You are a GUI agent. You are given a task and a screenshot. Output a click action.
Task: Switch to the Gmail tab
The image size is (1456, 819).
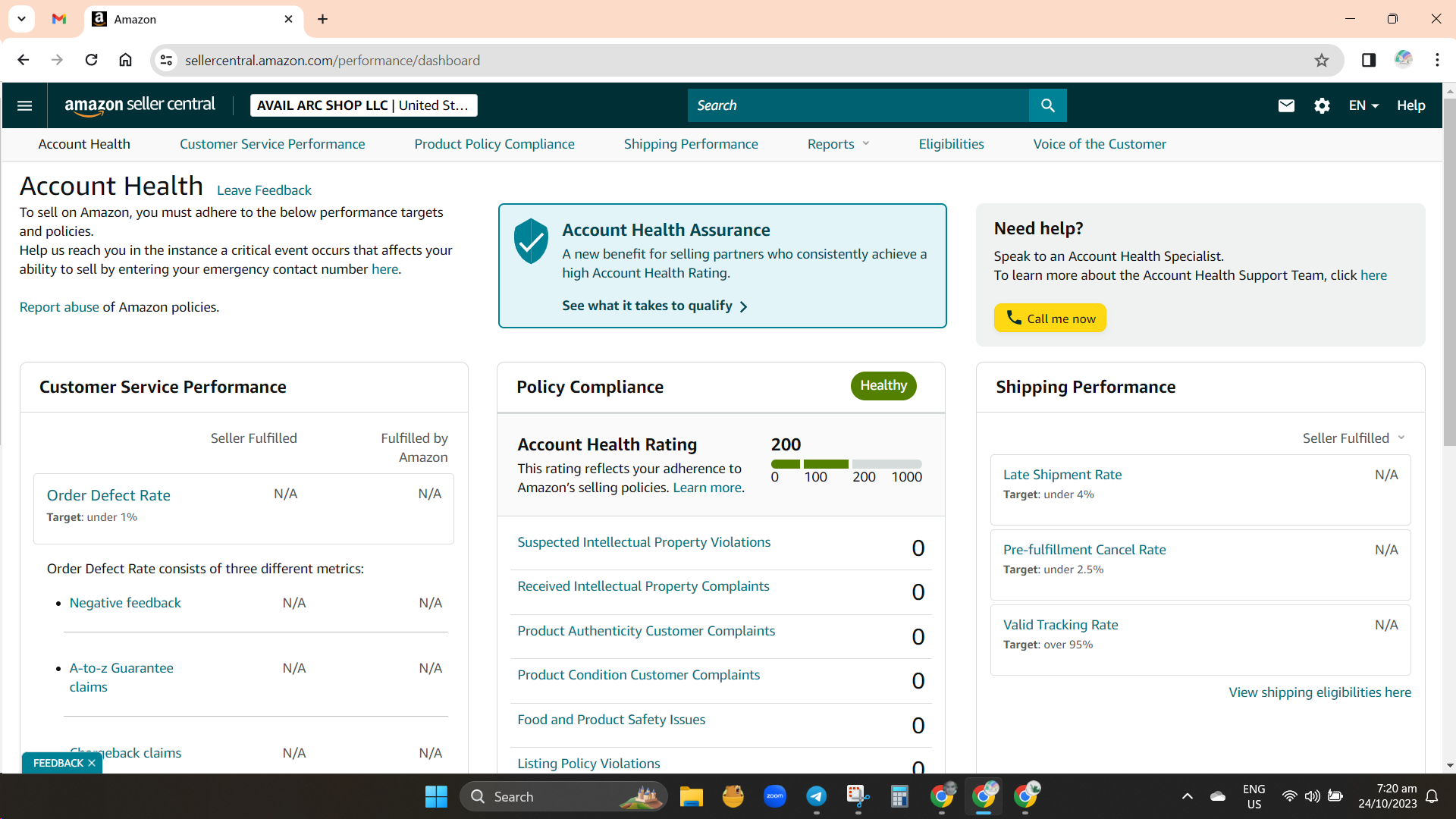pyautogui.click(x=59, y=19)
